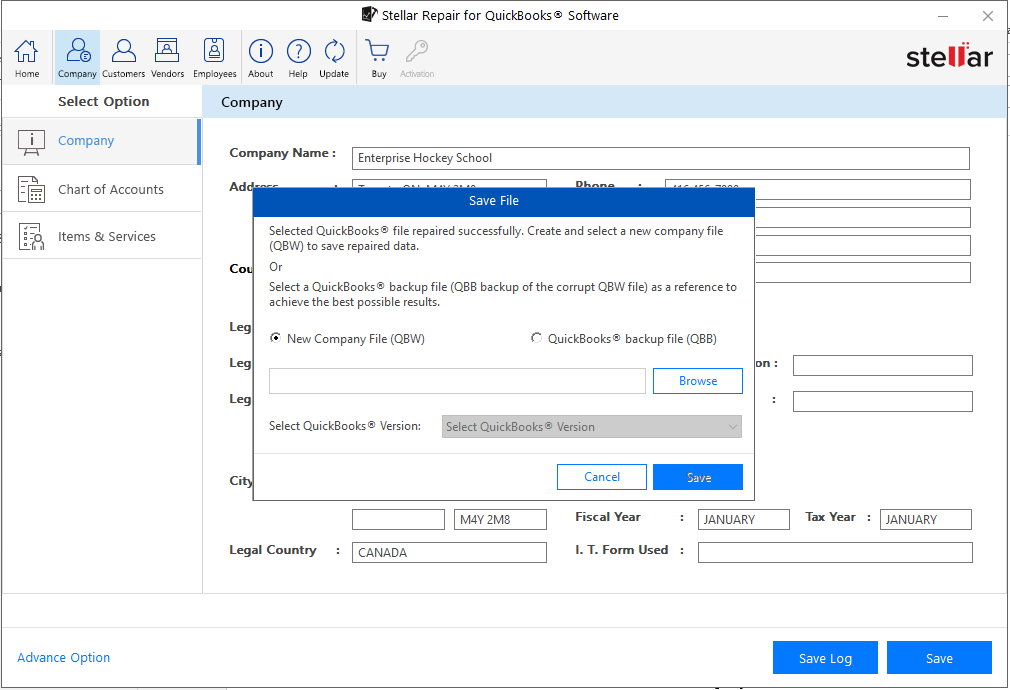Select the Company toolbar icon
Image resolution: width=1010 pixels, height=690 pixels.
77,58
